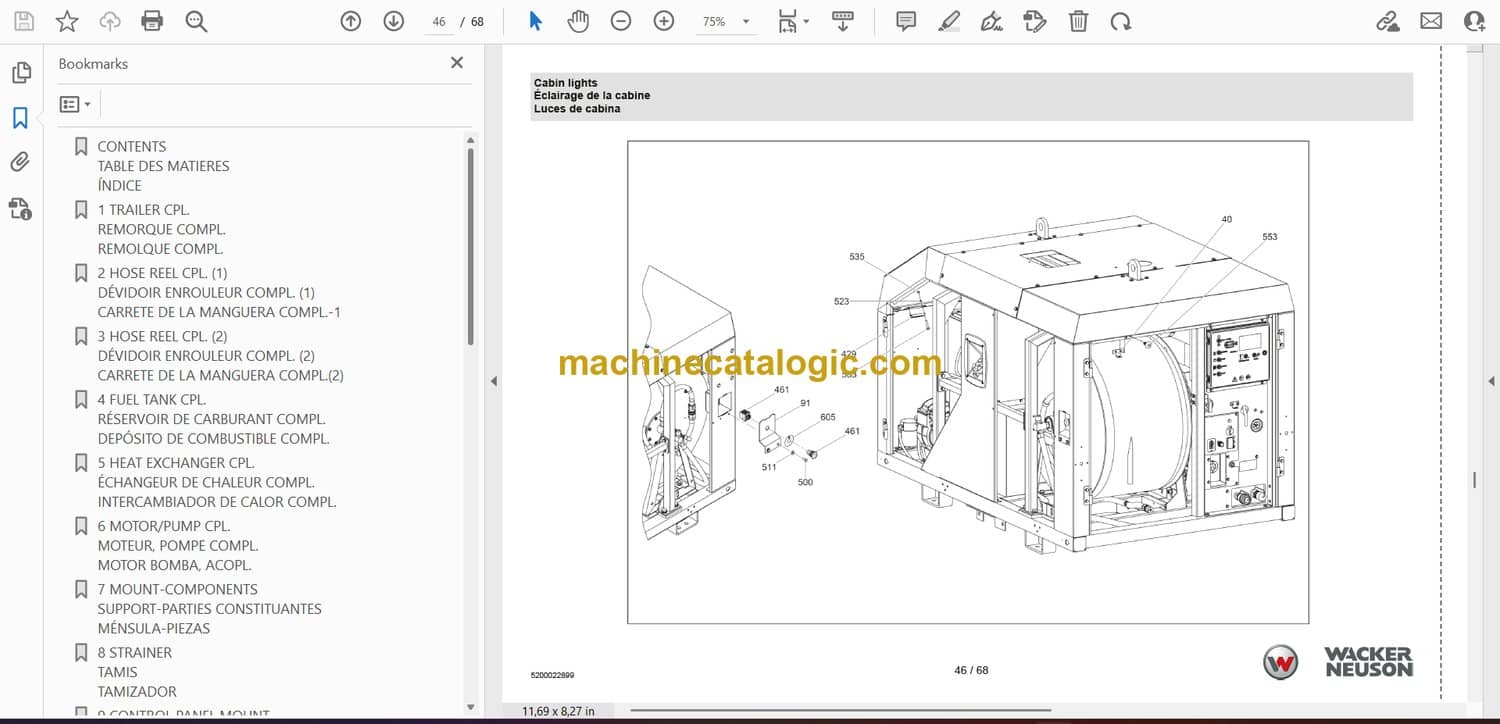Image resolution: width=1500 pixels, height=724 pixels.
Task: Delete with the trash icon
Action: (1078, 21)
